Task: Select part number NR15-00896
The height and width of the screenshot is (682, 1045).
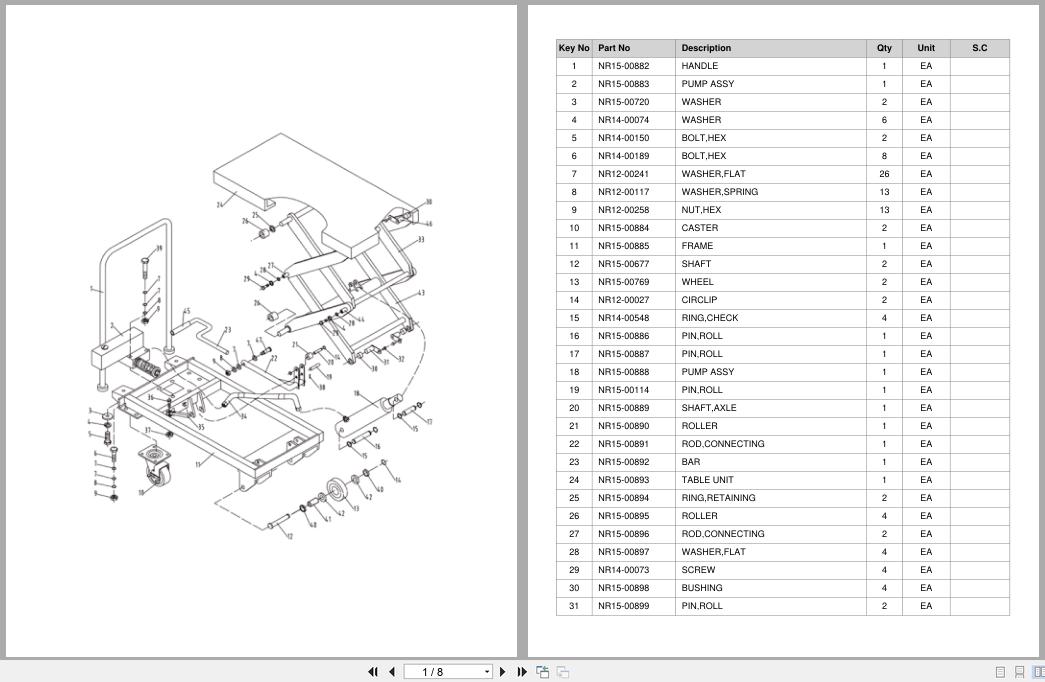Action: (623, 534)
